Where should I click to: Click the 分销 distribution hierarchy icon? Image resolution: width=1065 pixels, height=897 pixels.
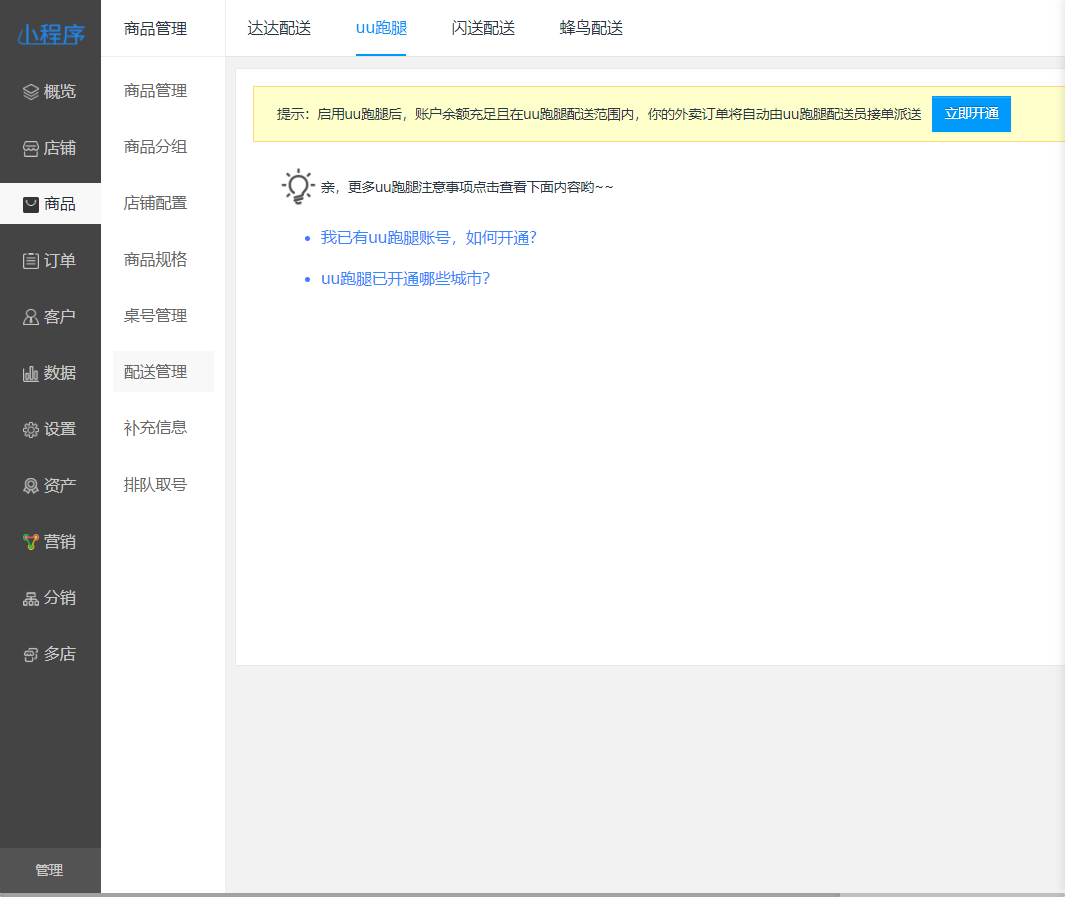(x=31, y=598)
